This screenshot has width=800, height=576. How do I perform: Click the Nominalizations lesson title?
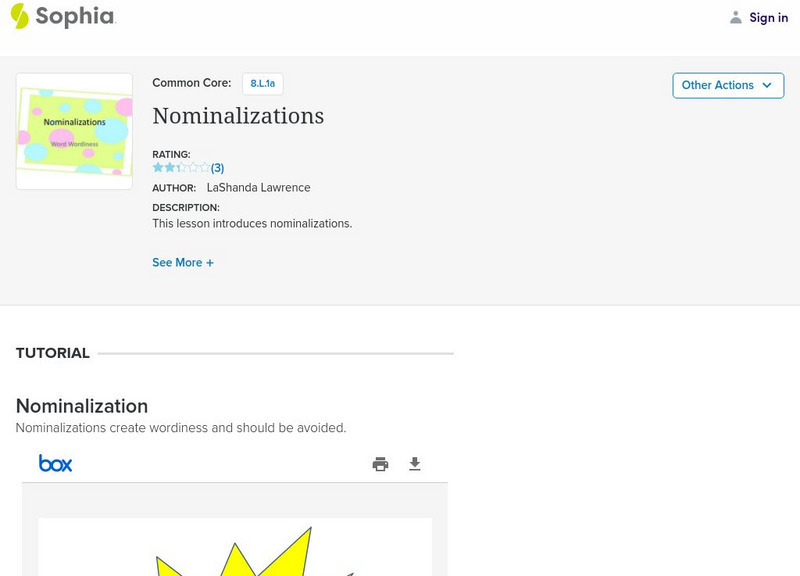(x=236, y=116)
